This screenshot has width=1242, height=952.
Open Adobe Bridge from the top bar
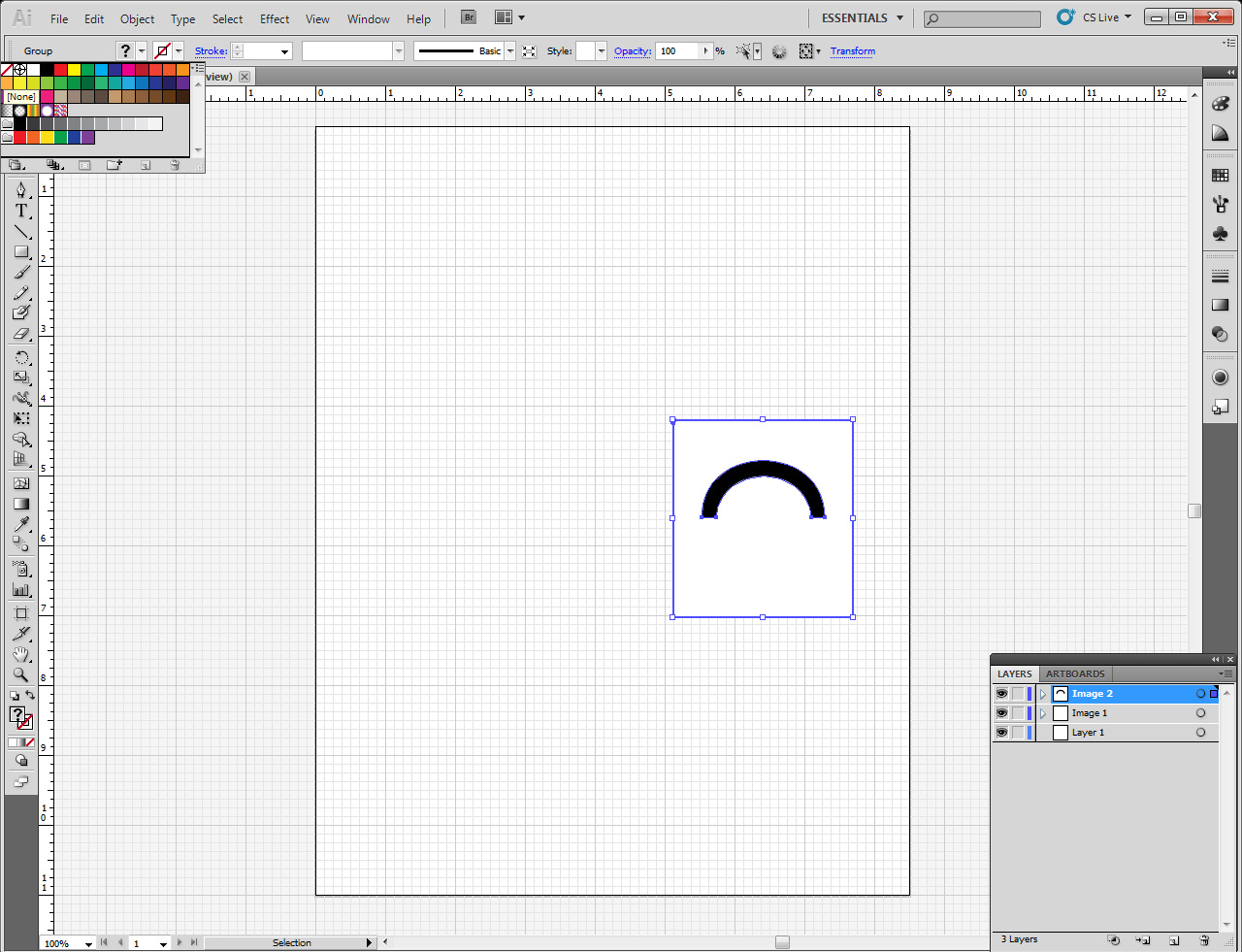tap(469, 17)
